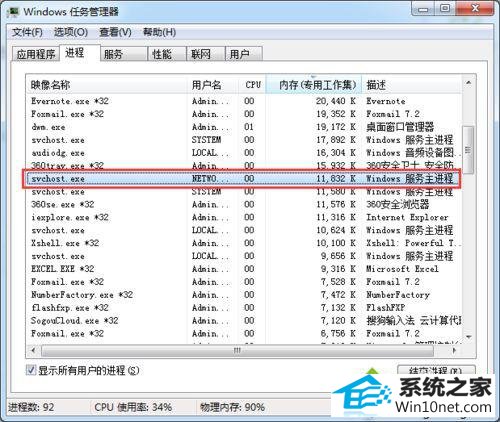Sort by 内存(专用工作集) column header
This screenshot has height=422, width=500.
click(x=314, y=85)
